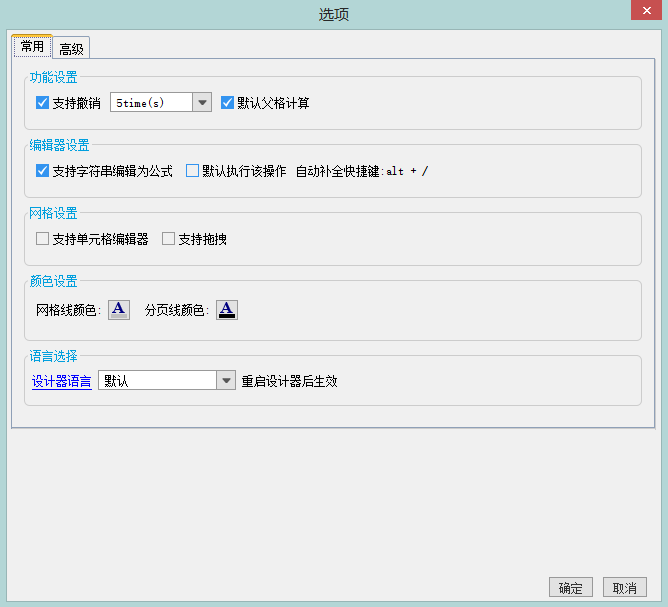Click the 颜色设置 group title
This screenshot has height=607, width=668.
tap(54, 281)
